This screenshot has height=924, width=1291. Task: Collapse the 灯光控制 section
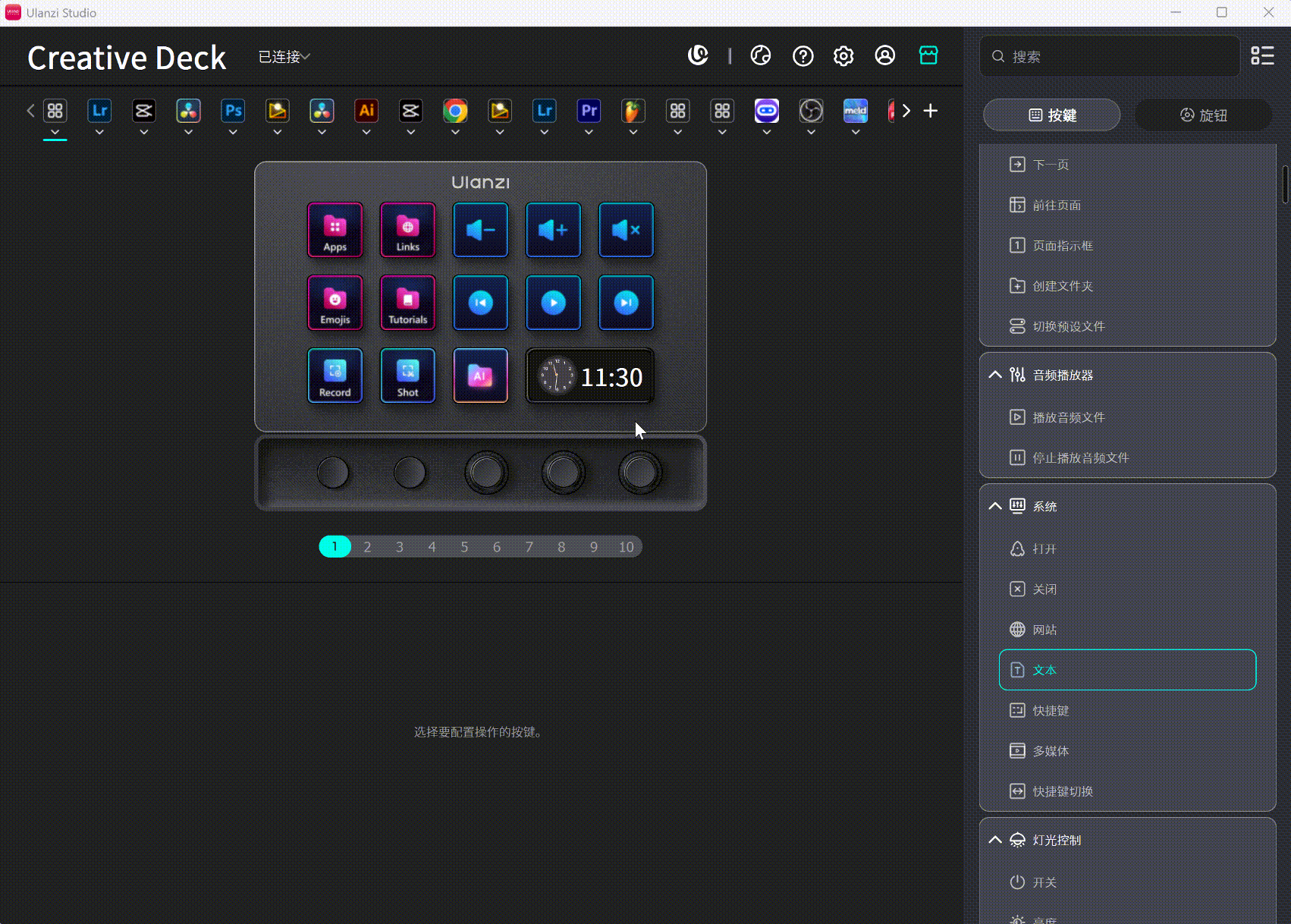995,840
